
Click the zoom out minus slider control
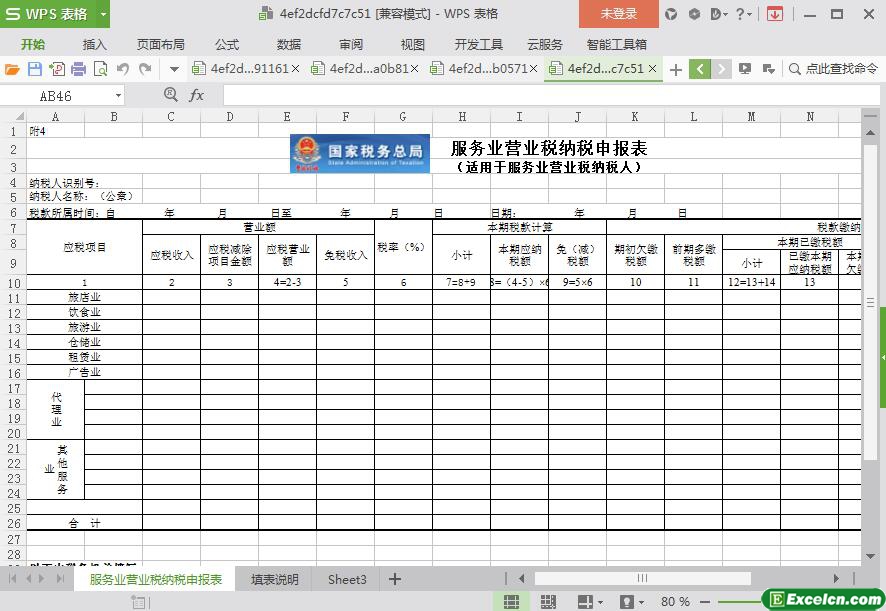click(707, 602)
